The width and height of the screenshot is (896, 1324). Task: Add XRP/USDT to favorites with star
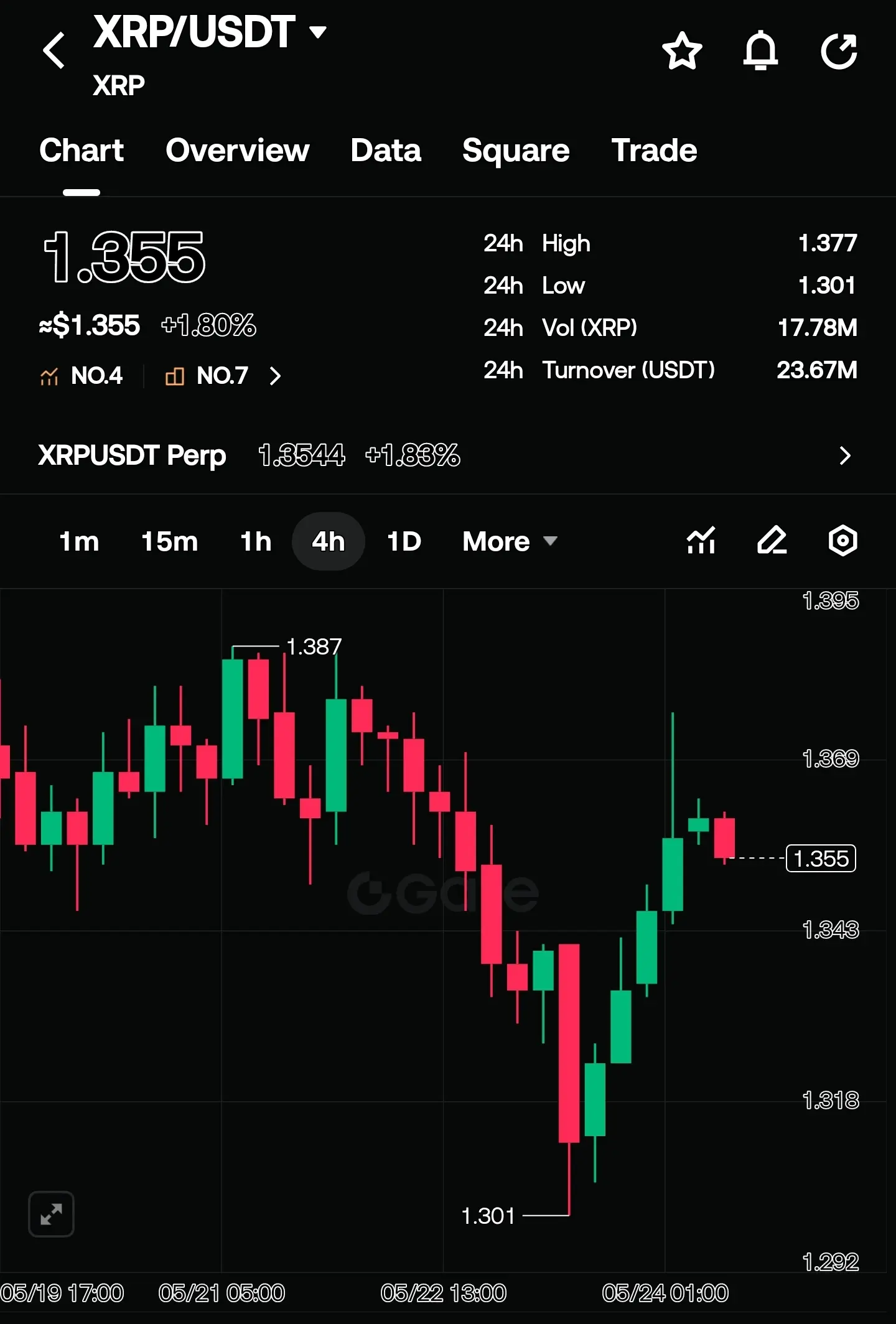coord(682,50)
